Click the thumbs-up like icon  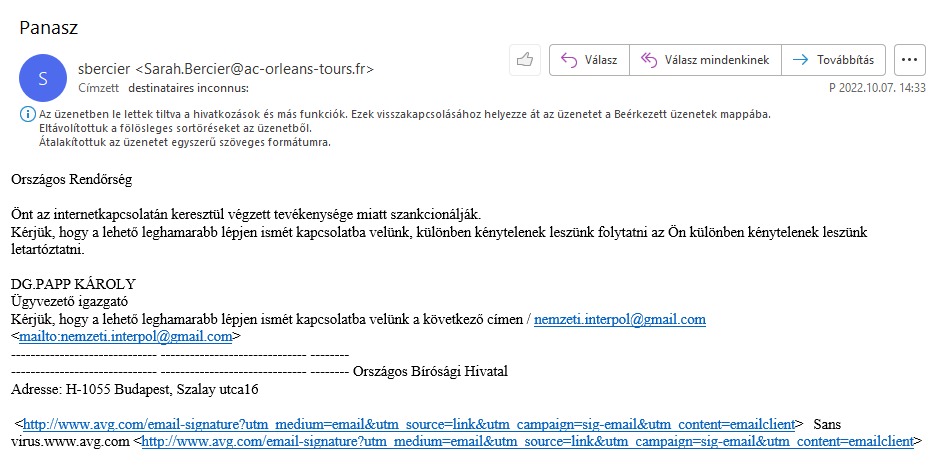pos(525,60)
